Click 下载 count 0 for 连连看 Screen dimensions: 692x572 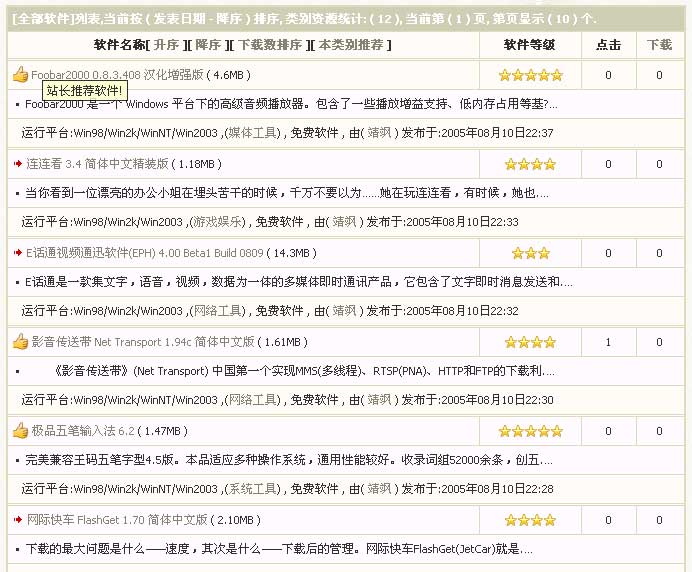click(x=659, y=164)
